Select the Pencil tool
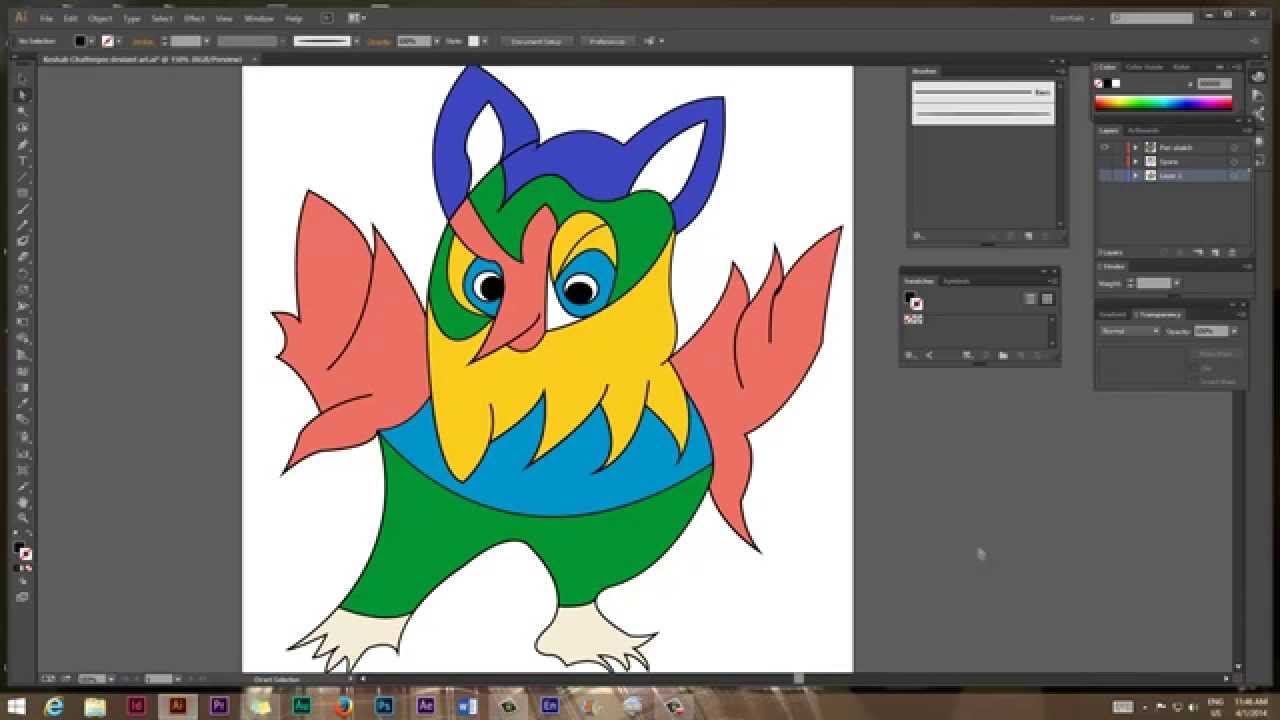 [23, 225]
